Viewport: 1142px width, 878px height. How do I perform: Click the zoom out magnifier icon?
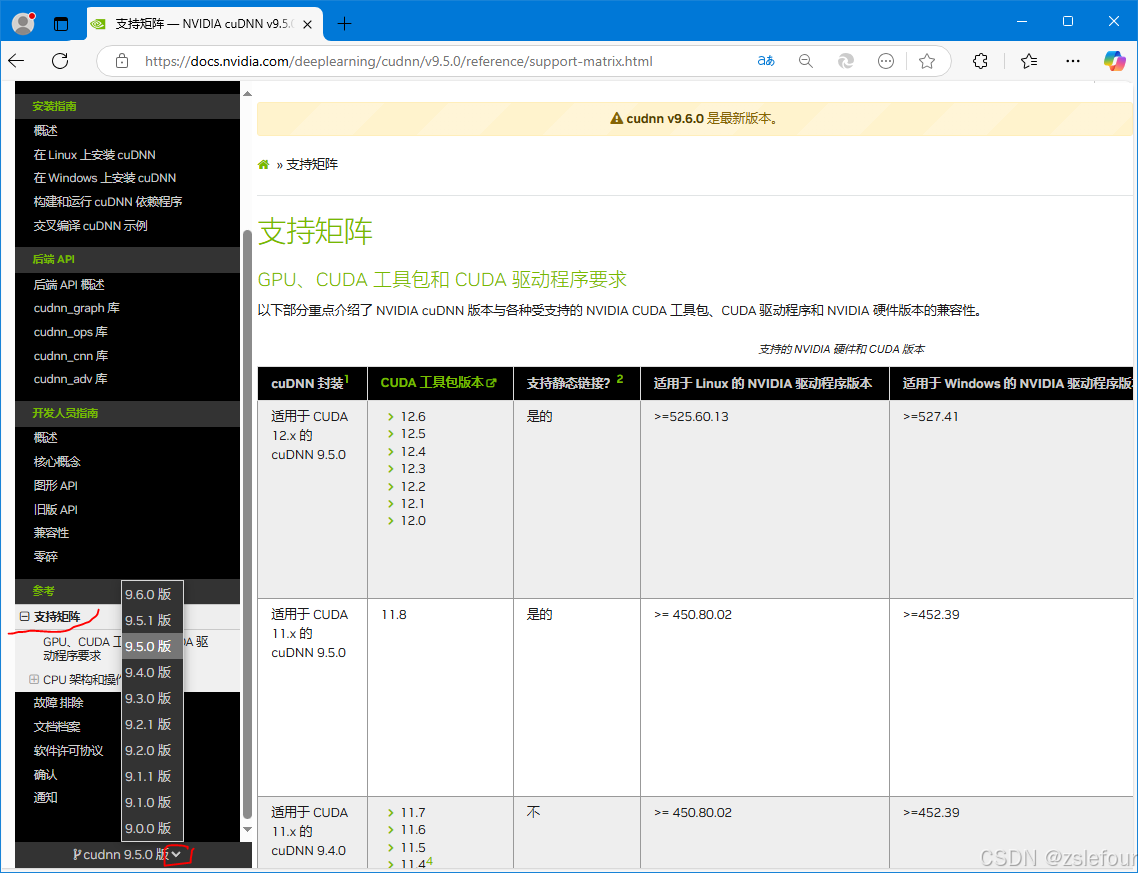[x=806, y=61]
